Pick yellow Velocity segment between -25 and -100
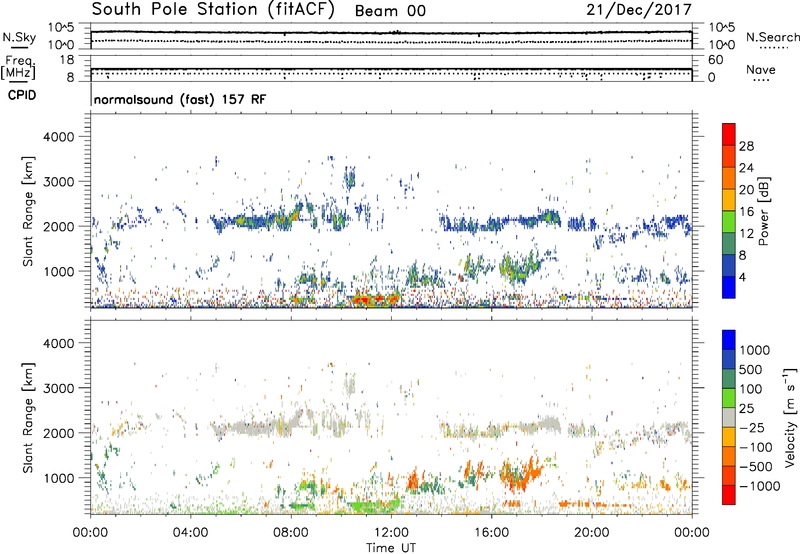Image resolution: width=800 pixels, height=554 pixels. pos(729,437)
